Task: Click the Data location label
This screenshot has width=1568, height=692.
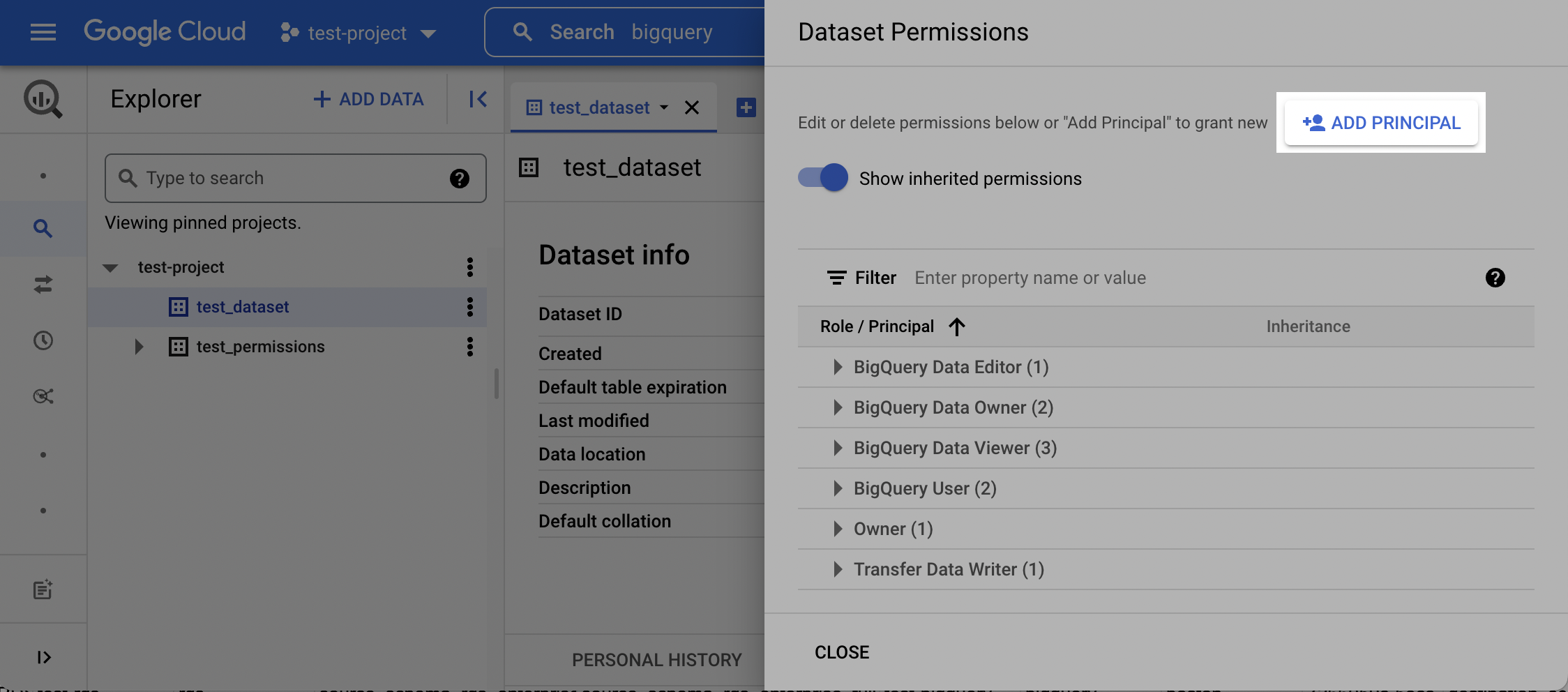Action: 592,454
